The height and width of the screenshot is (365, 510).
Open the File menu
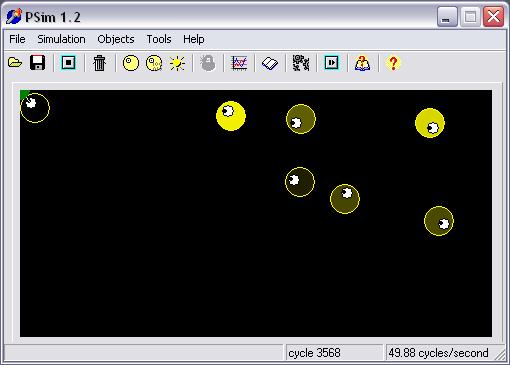(17, 39)
